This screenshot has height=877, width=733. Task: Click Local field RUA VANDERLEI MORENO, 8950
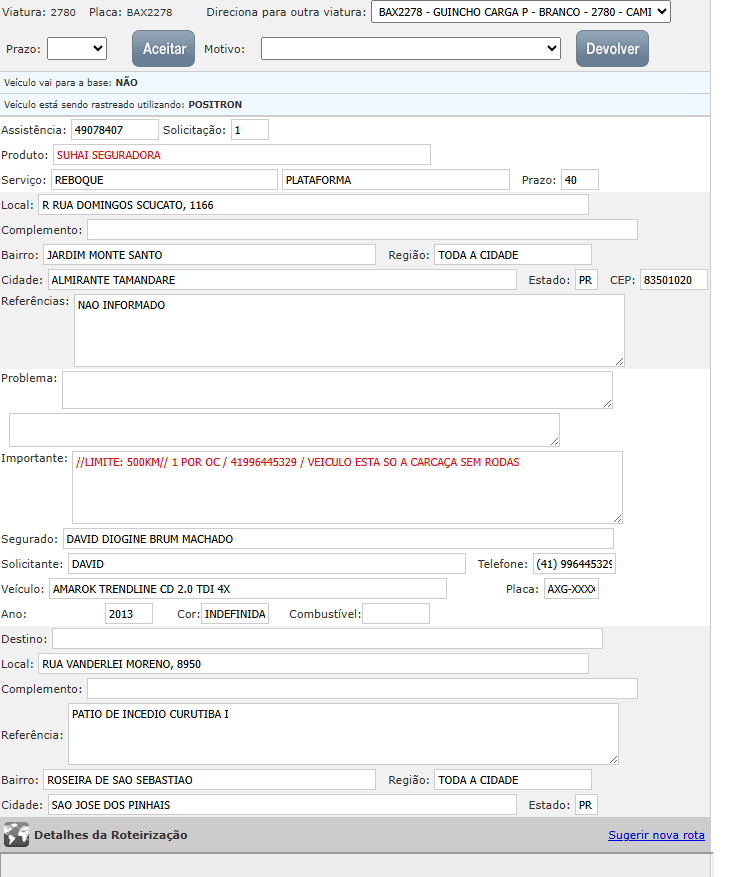coord(313,664)
